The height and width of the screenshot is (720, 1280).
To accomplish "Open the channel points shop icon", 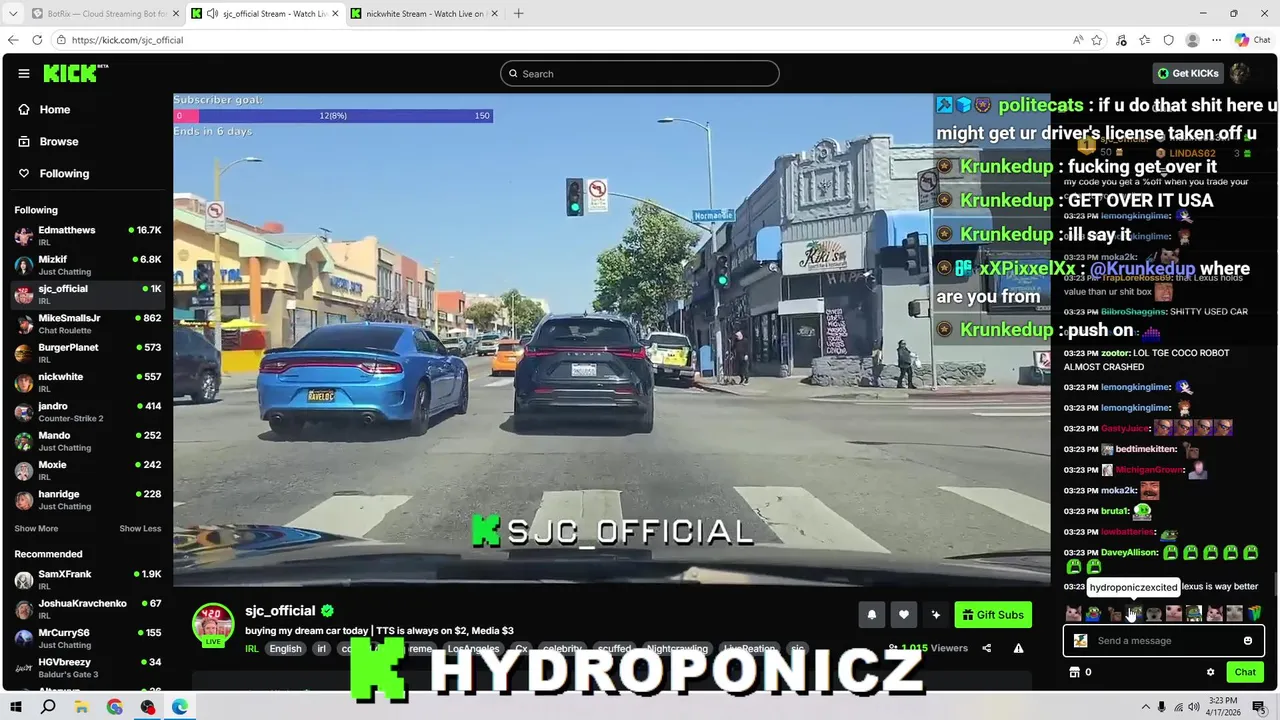I will click(x=1075, y=672).
